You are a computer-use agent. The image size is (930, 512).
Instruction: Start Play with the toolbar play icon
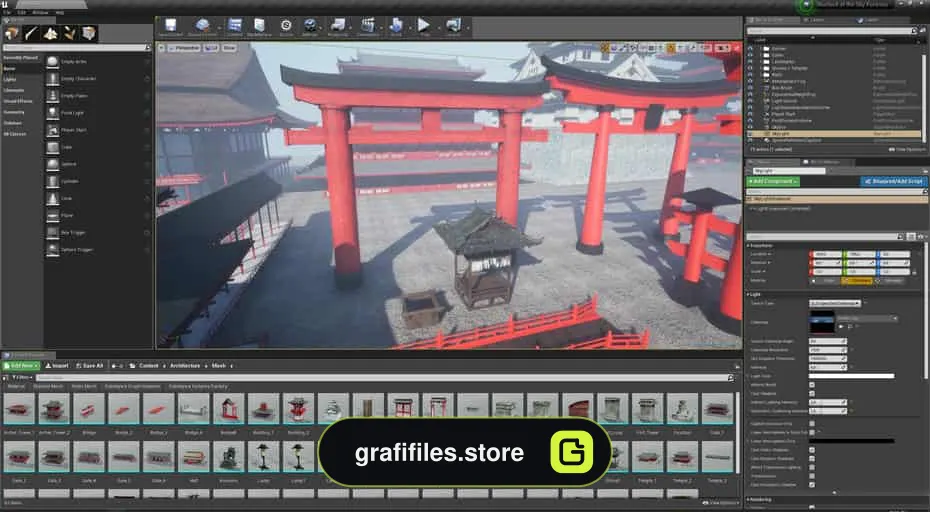pyautogui.click(x=423, y=27)
